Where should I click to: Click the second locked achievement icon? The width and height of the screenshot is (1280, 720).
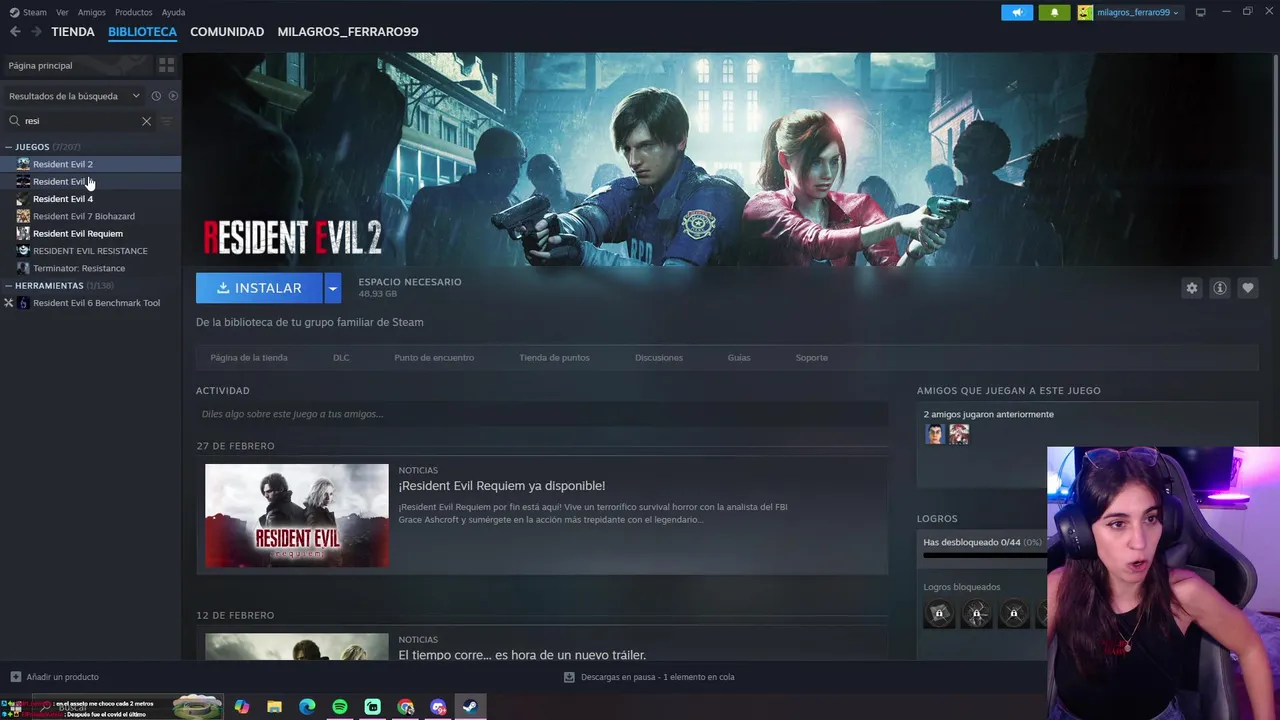pyautogui.click(x=976, y=613)
